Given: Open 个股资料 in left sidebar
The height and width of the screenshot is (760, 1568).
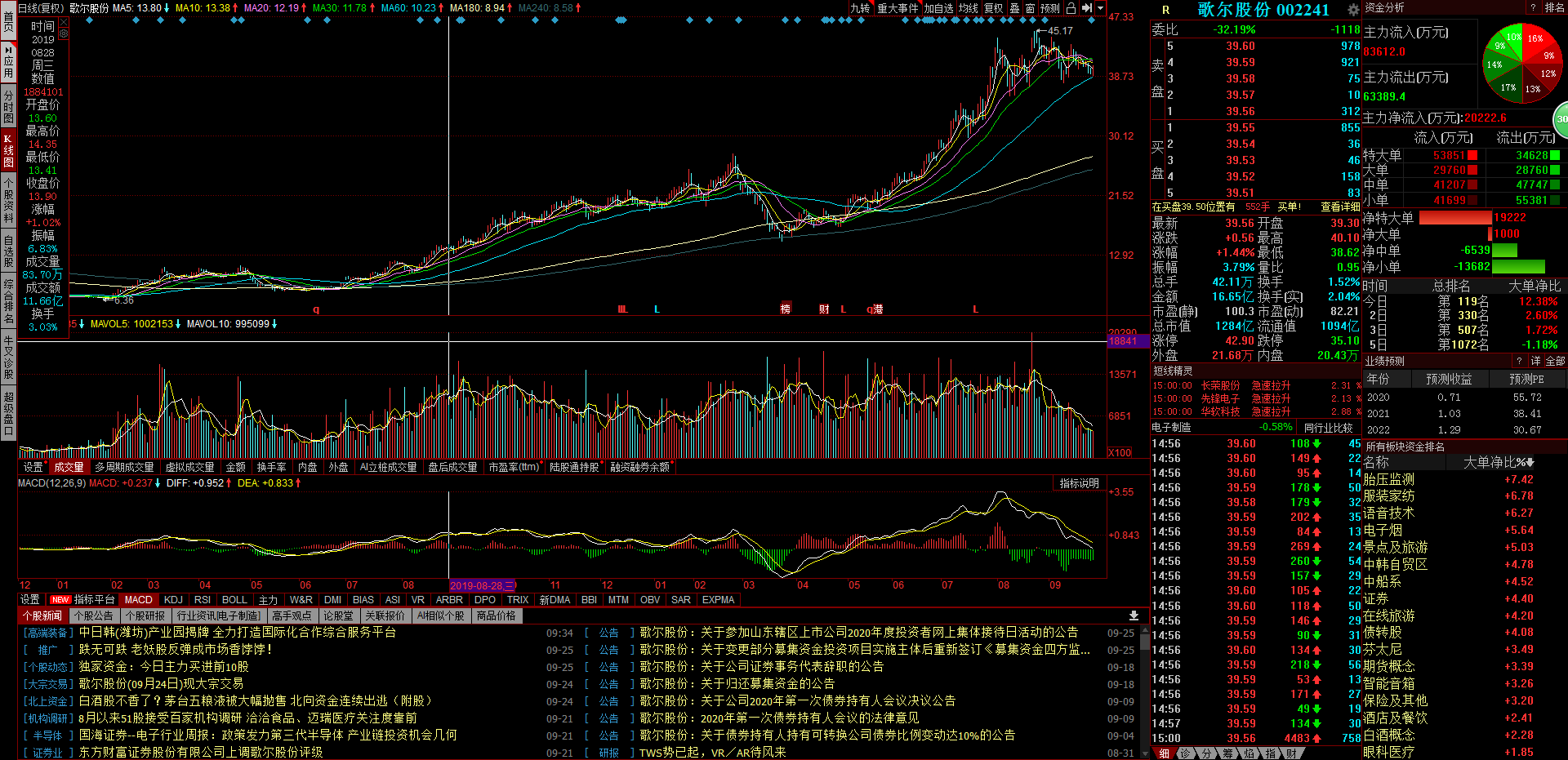Looking at the screenshot, I should point(8,199).
